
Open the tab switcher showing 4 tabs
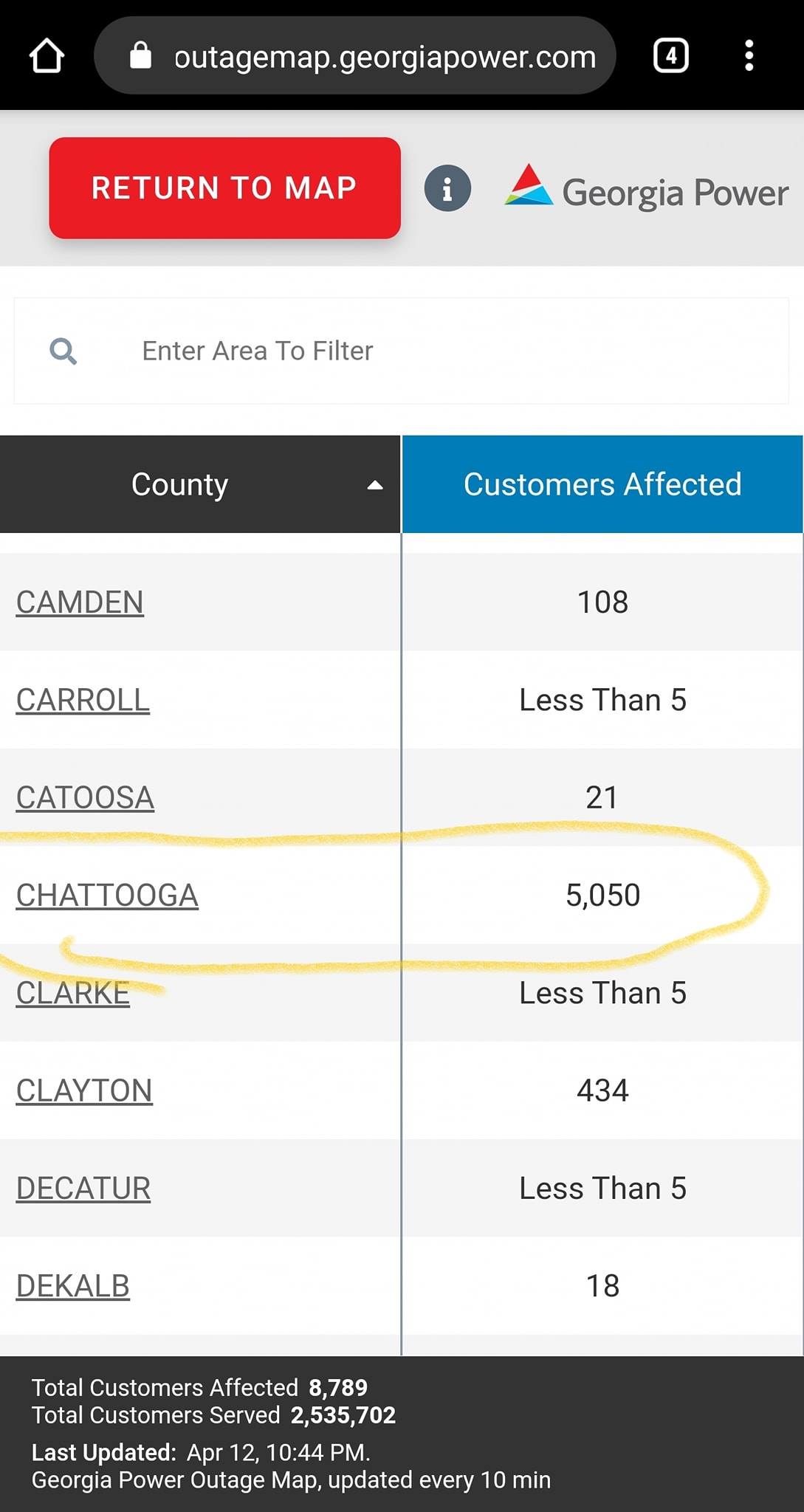[670, 56]
